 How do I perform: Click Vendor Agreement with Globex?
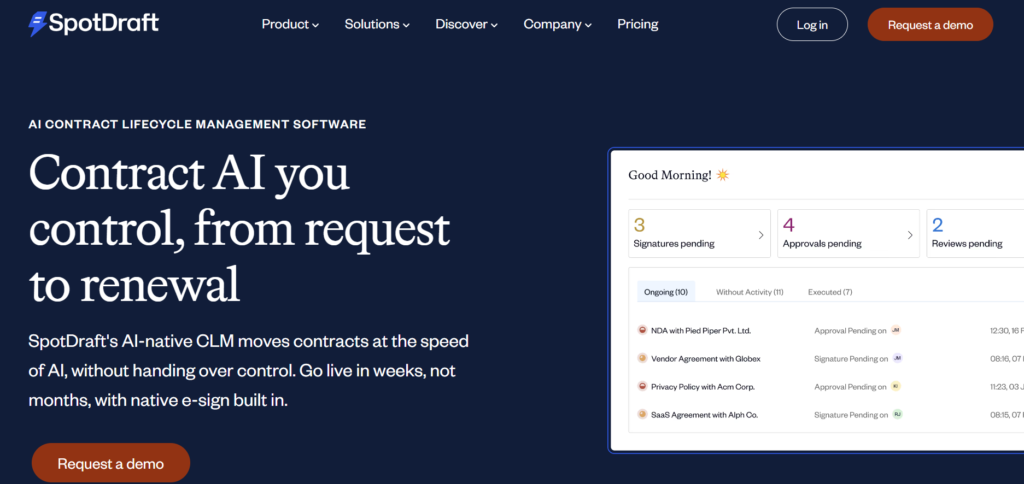(705, 359)
